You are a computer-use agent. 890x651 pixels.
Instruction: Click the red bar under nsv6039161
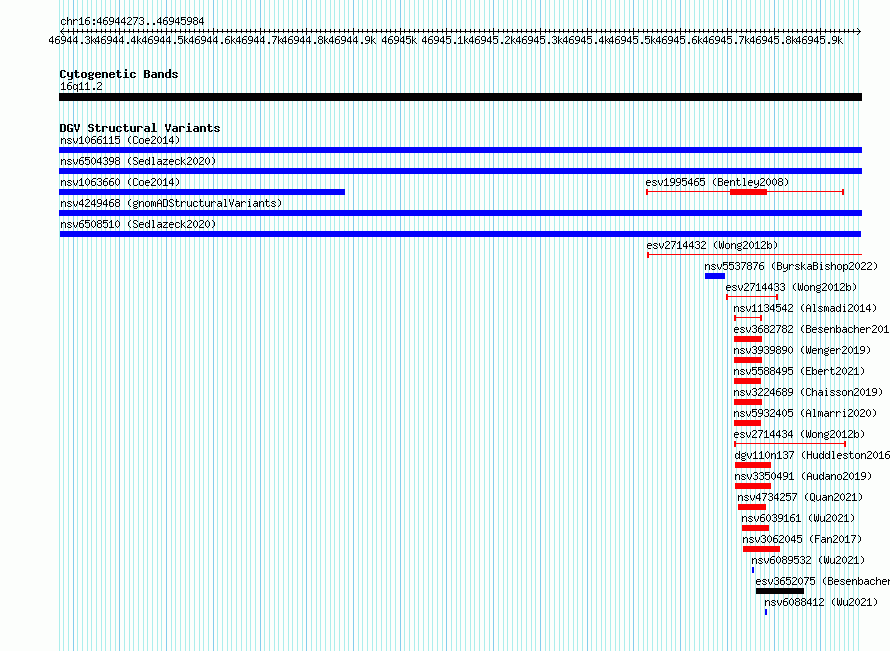(x=755, y=528)
